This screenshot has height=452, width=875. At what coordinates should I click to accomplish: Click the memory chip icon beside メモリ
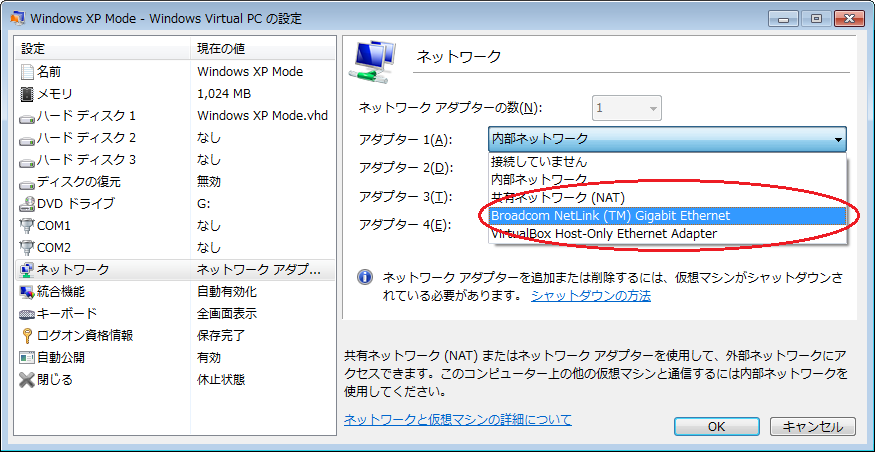point(27,94)
